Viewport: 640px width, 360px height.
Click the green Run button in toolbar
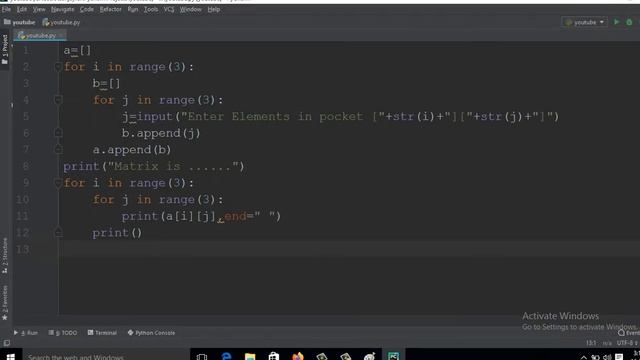pos(617,22)
